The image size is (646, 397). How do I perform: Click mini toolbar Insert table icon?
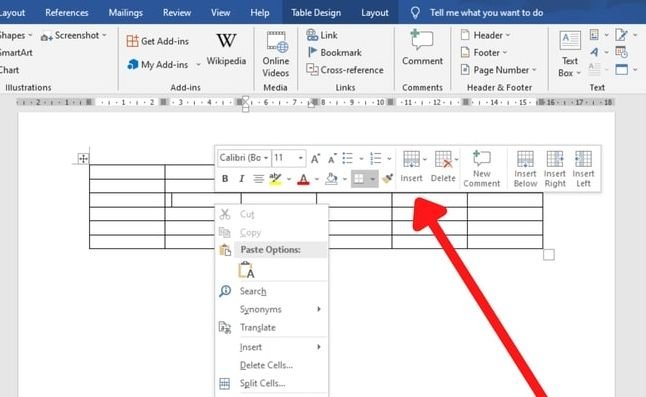[411, 166]
